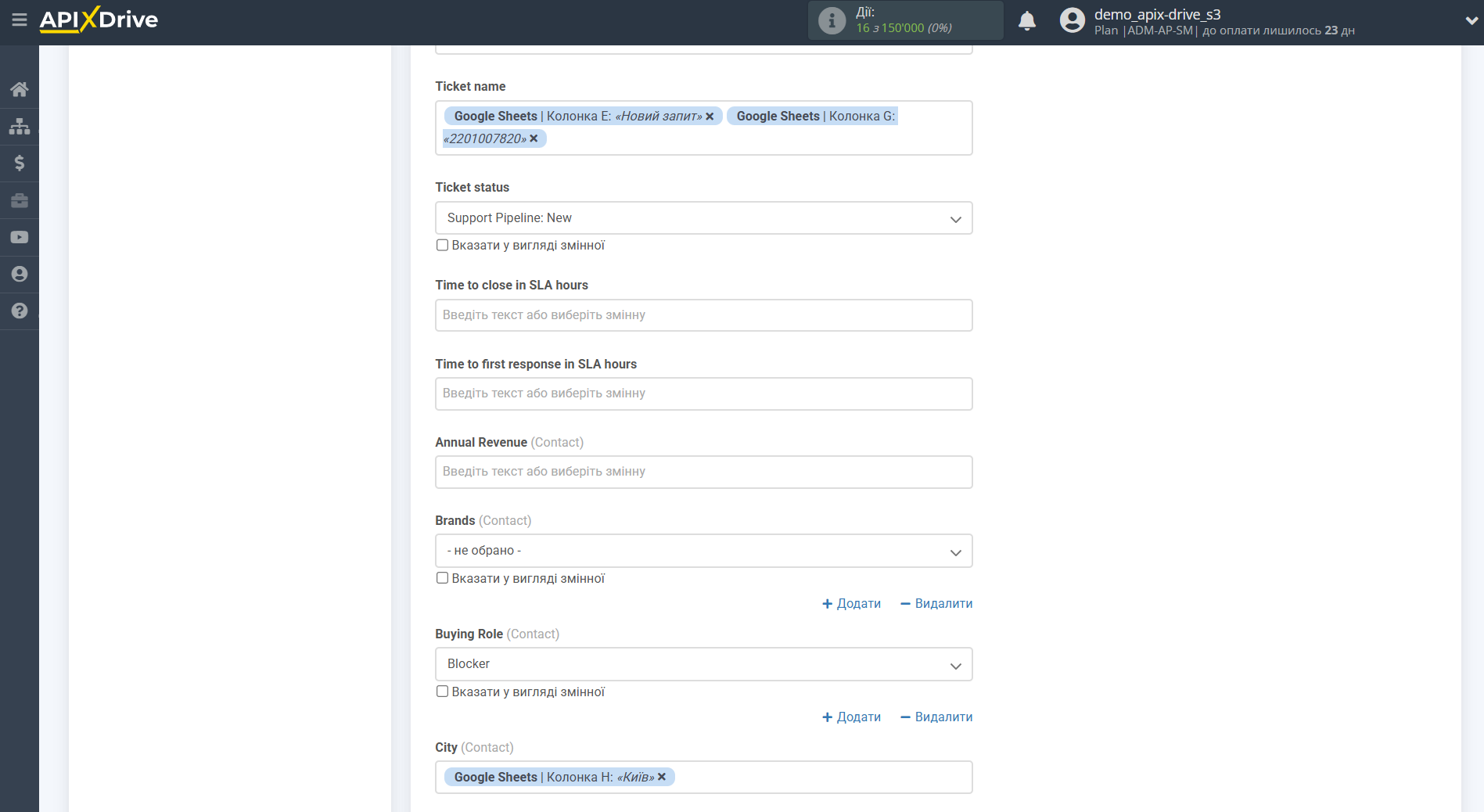
Task: Remove the «Київ» tag from City
Action: pos(662,777)
